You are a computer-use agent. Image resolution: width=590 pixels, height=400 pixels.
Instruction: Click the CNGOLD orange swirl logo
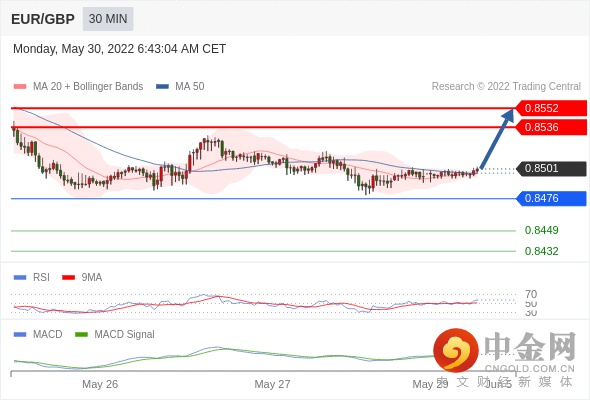tap(456, 350)
